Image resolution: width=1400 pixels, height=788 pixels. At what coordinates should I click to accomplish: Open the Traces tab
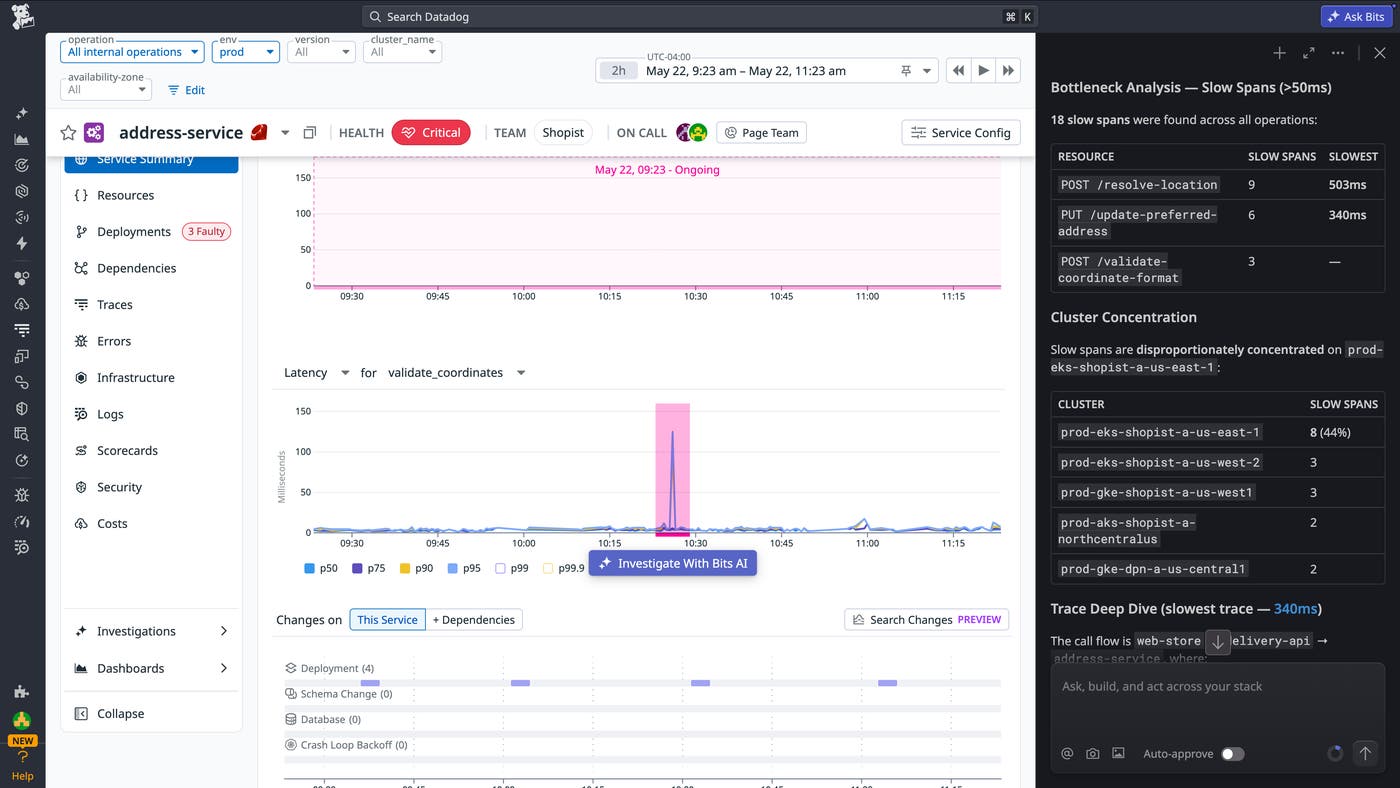[152, 304]
